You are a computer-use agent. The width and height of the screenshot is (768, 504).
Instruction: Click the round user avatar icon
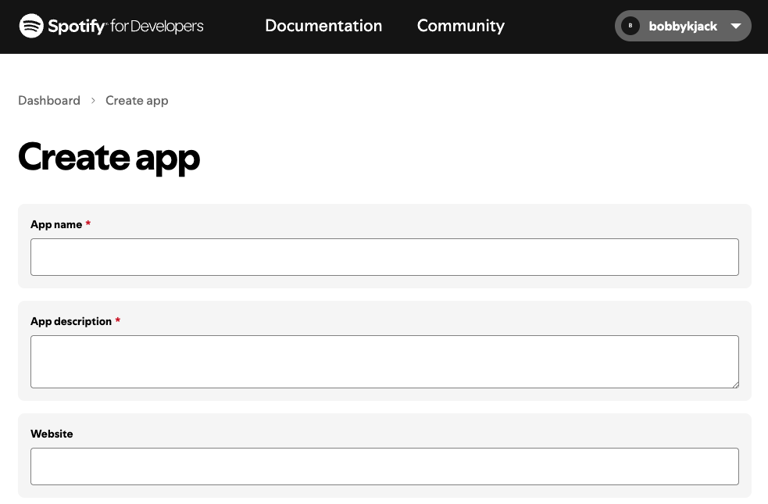coord(630,26)
